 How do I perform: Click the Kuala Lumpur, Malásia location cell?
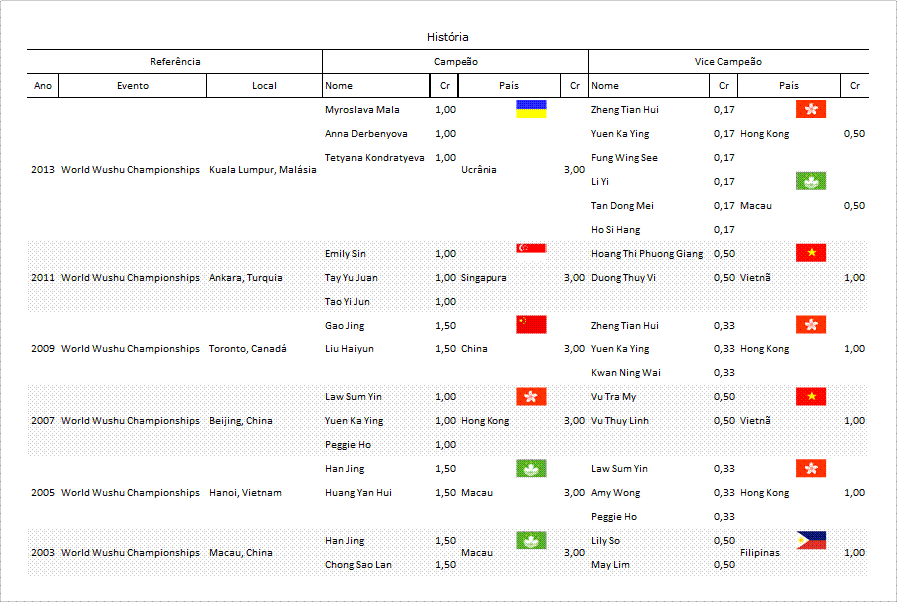(263, 170)
